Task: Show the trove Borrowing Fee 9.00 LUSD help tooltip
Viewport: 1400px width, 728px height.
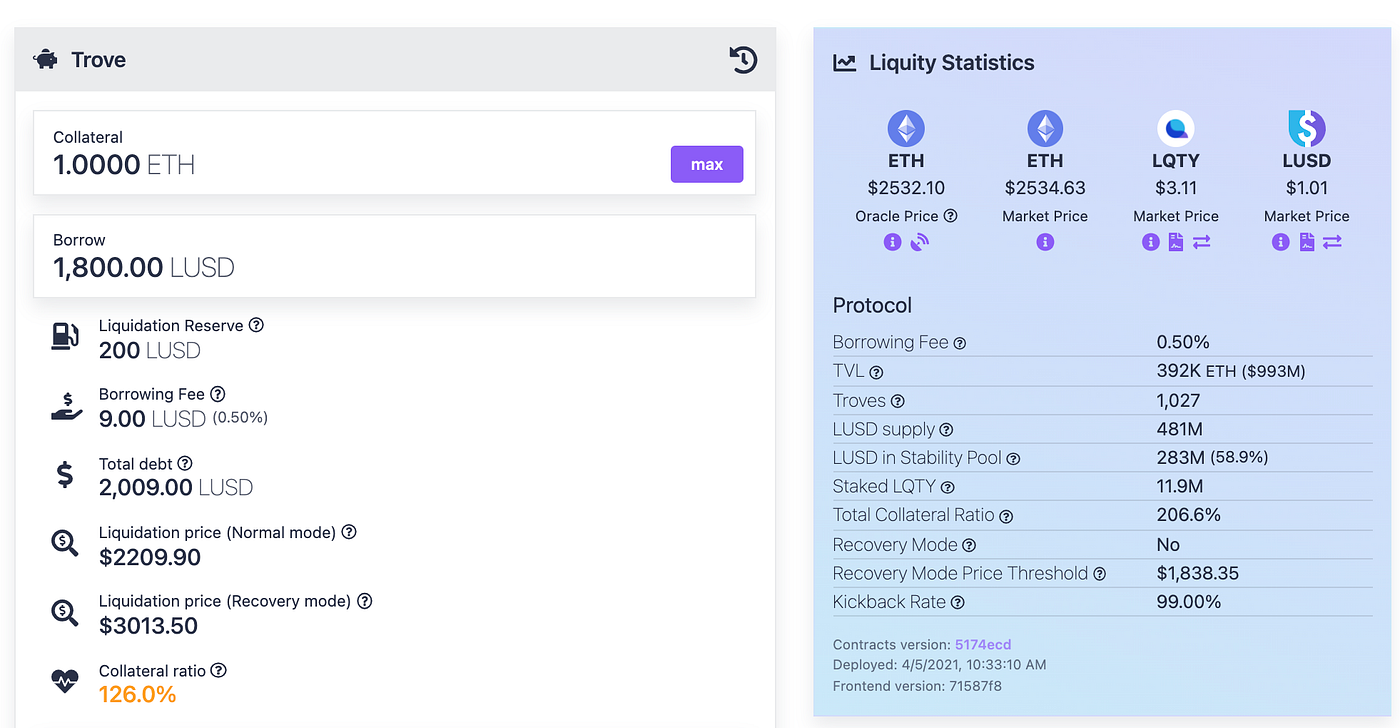Action: click(218, 394)
